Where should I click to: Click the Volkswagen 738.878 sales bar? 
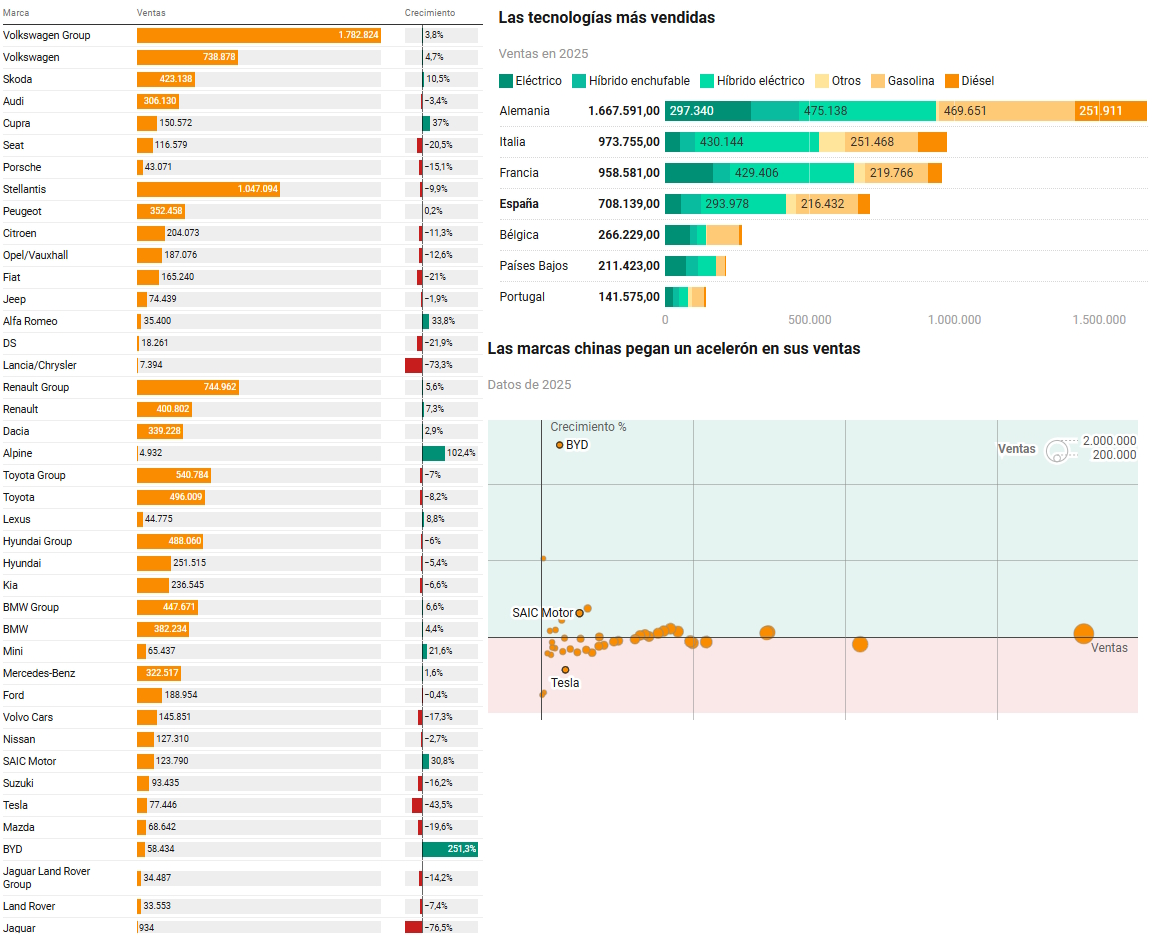coord(187,57)
